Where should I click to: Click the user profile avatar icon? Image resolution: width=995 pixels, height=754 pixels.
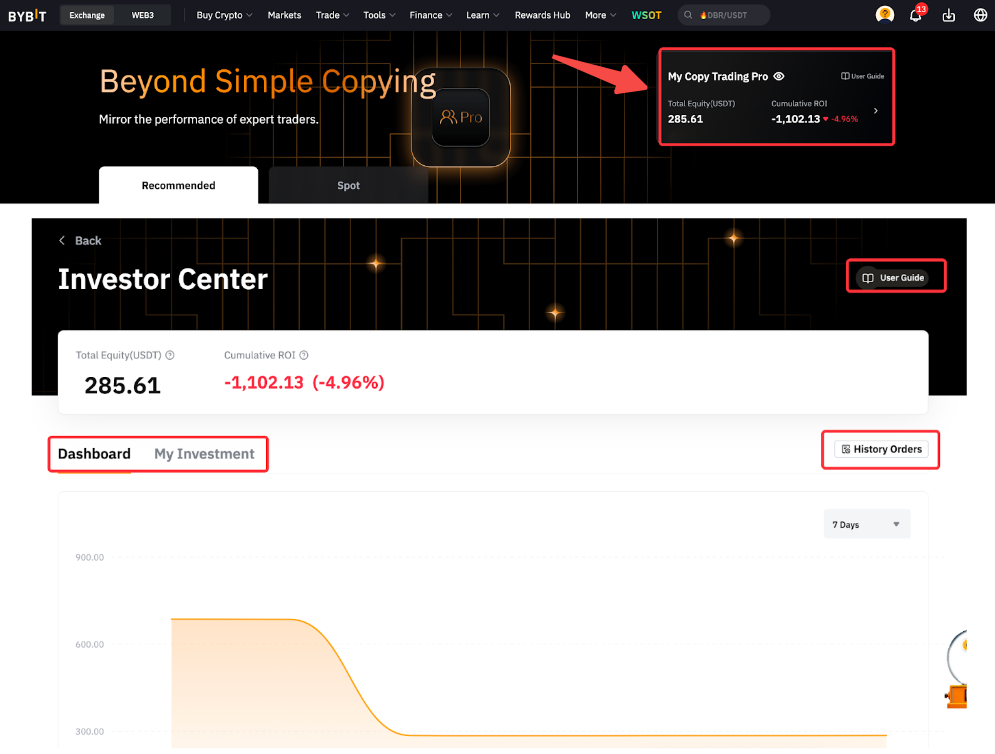pos(884,15)
